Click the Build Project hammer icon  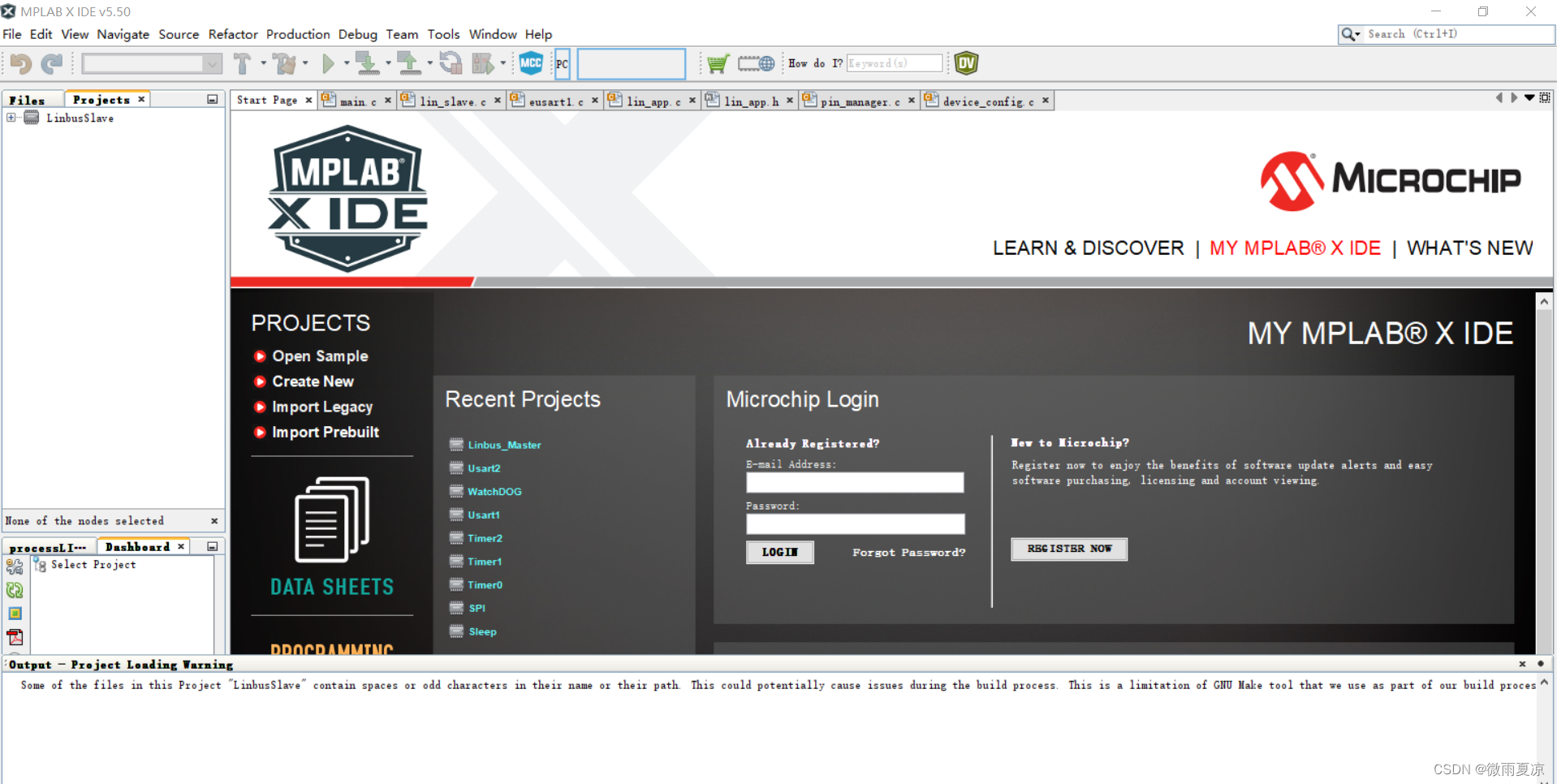coord(243,63)
